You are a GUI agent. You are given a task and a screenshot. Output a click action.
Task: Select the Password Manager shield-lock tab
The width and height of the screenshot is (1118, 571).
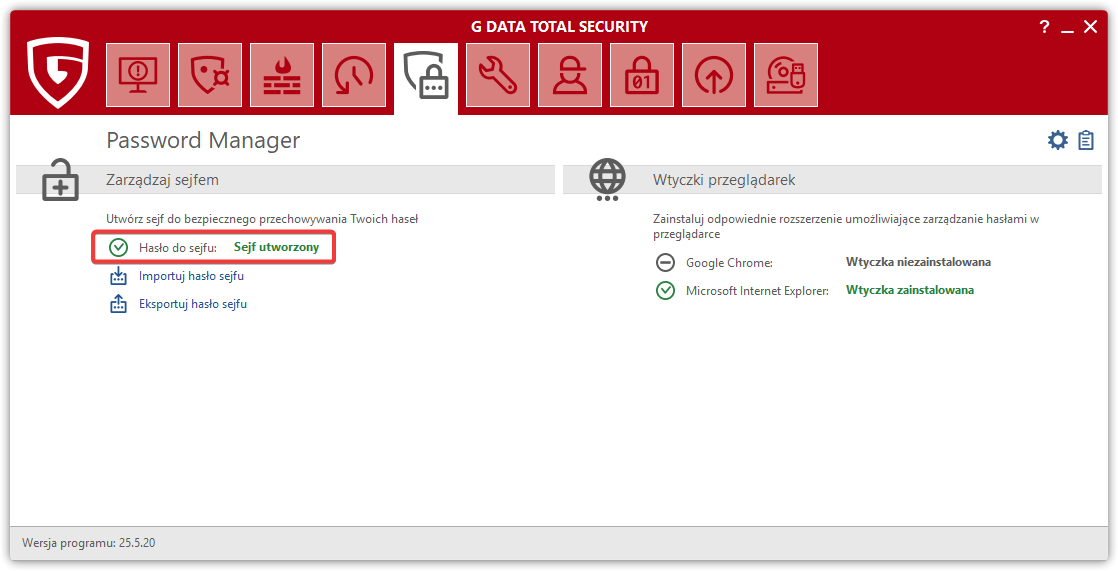[426, 77]
